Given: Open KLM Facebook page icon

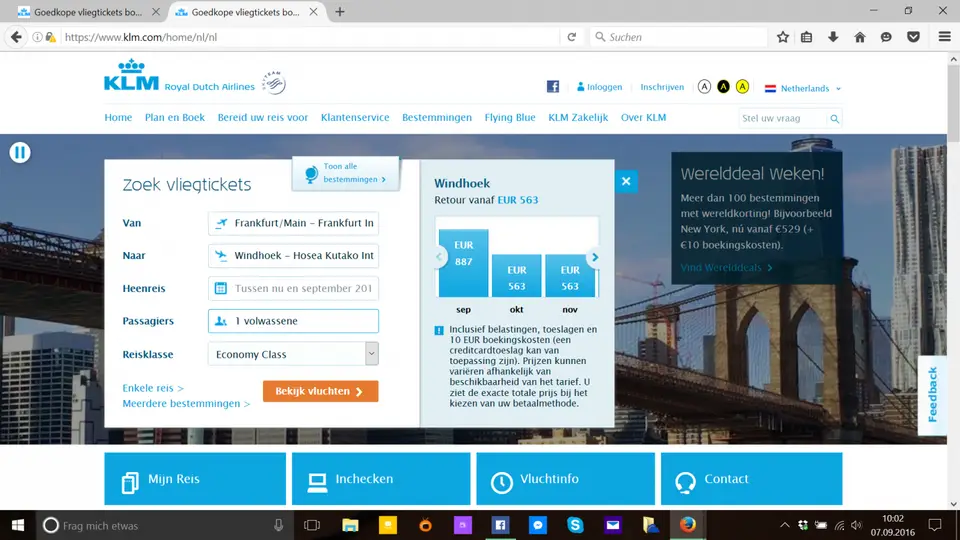Looking at the screenshot, I should click(x=553, y=86).
